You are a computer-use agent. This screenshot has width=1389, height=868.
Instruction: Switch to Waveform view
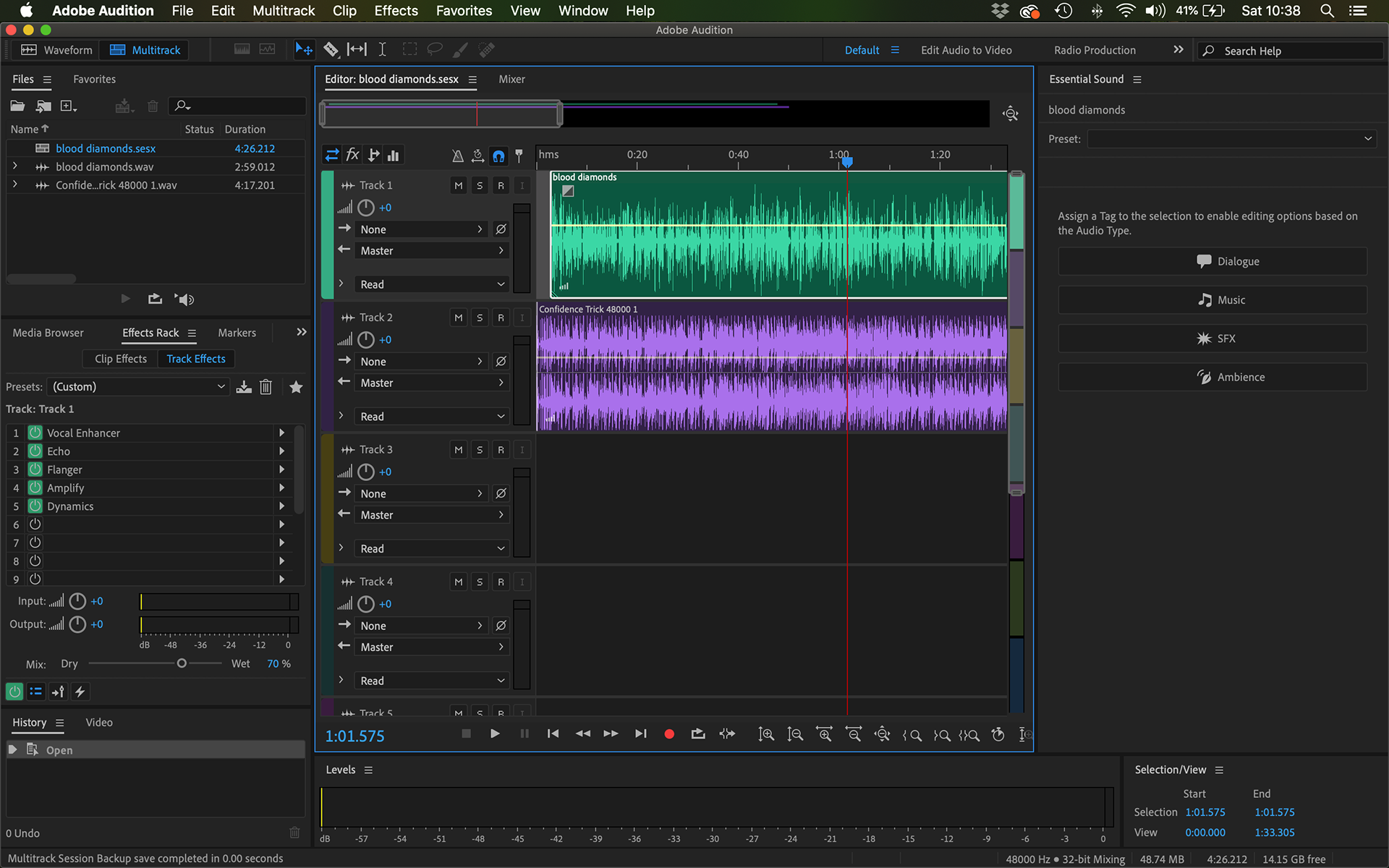coord(57,50)
